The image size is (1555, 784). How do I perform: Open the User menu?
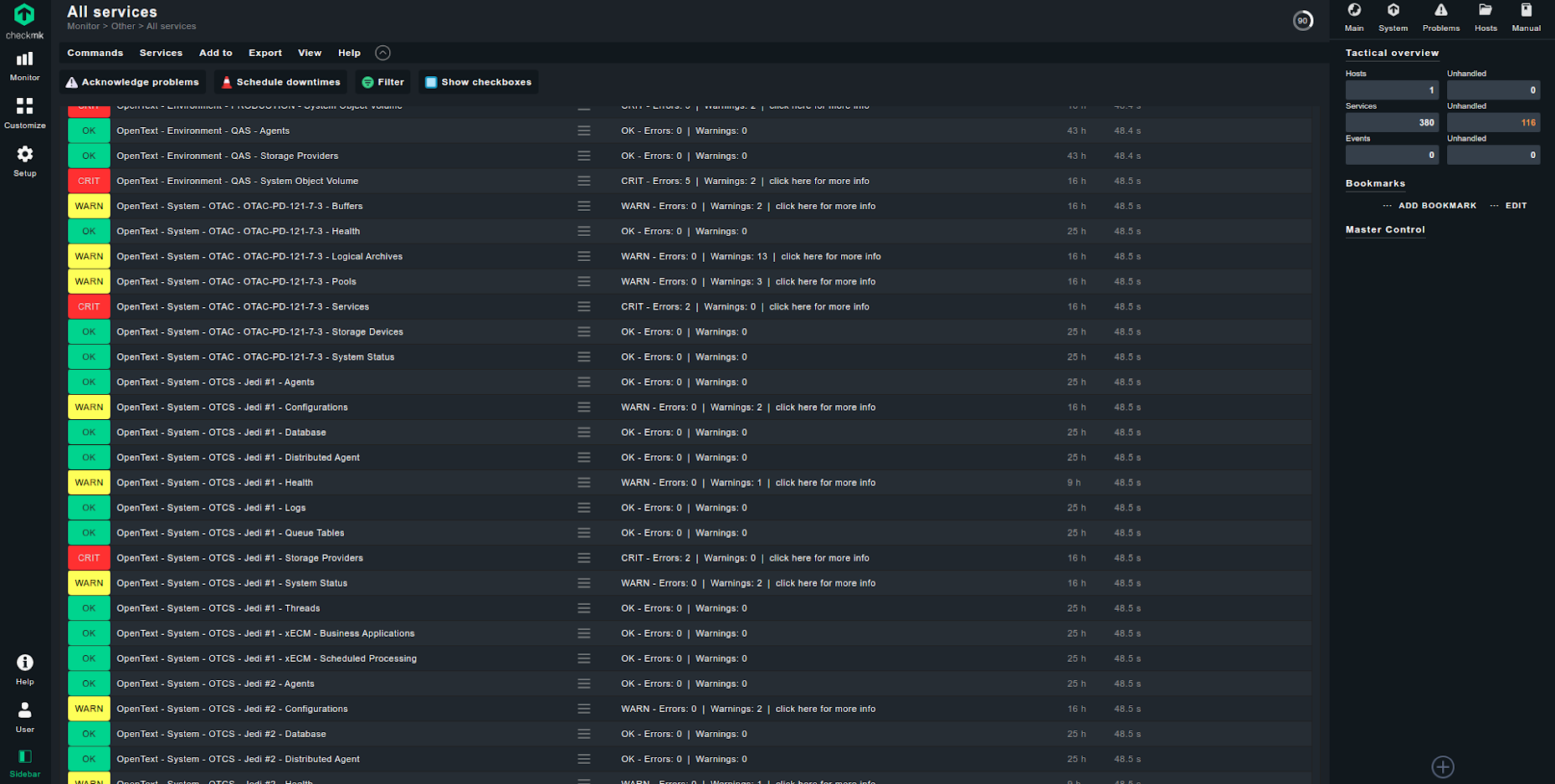(x=24, y=717)
